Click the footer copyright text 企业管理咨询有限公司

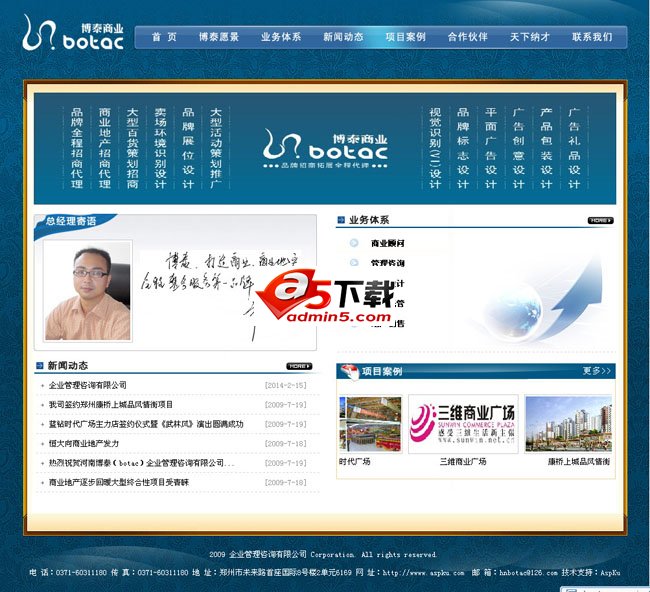[x=268, y=554]
